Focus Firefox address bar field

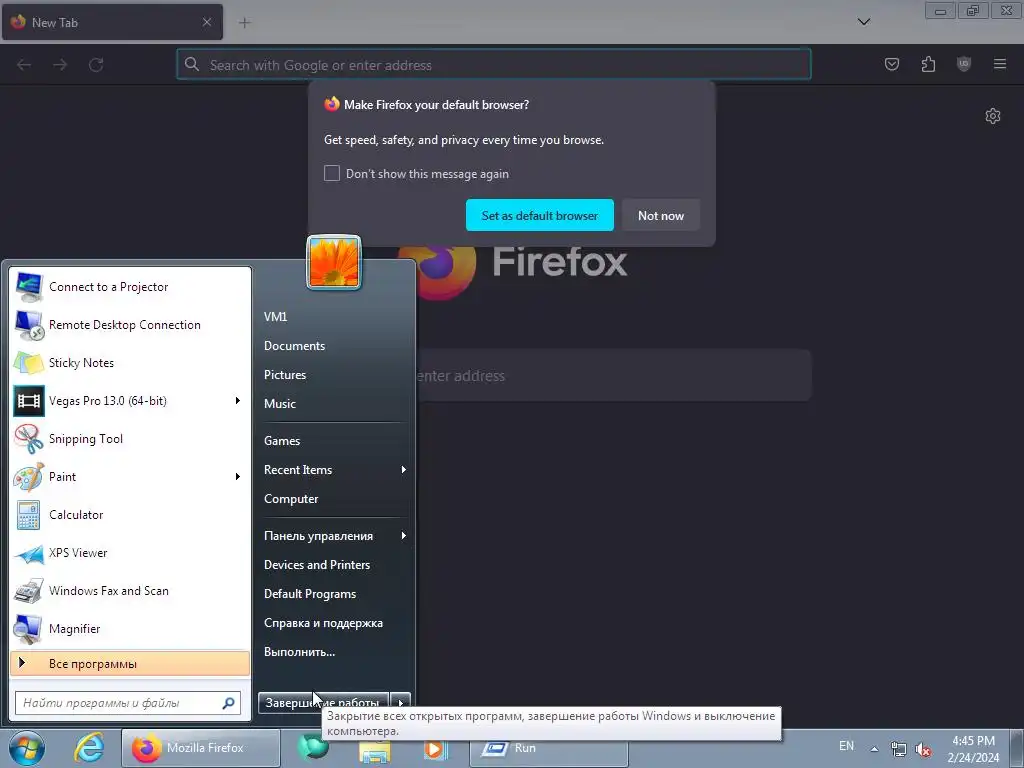click(494, 65)
